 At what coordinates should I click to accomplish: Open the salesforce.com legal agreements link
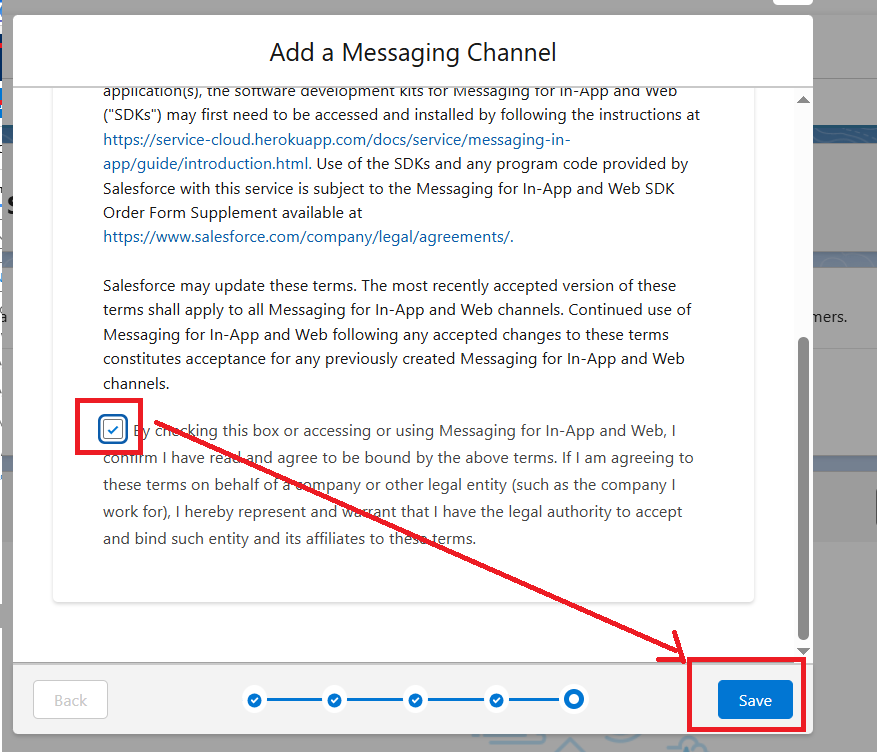(307, 236)
